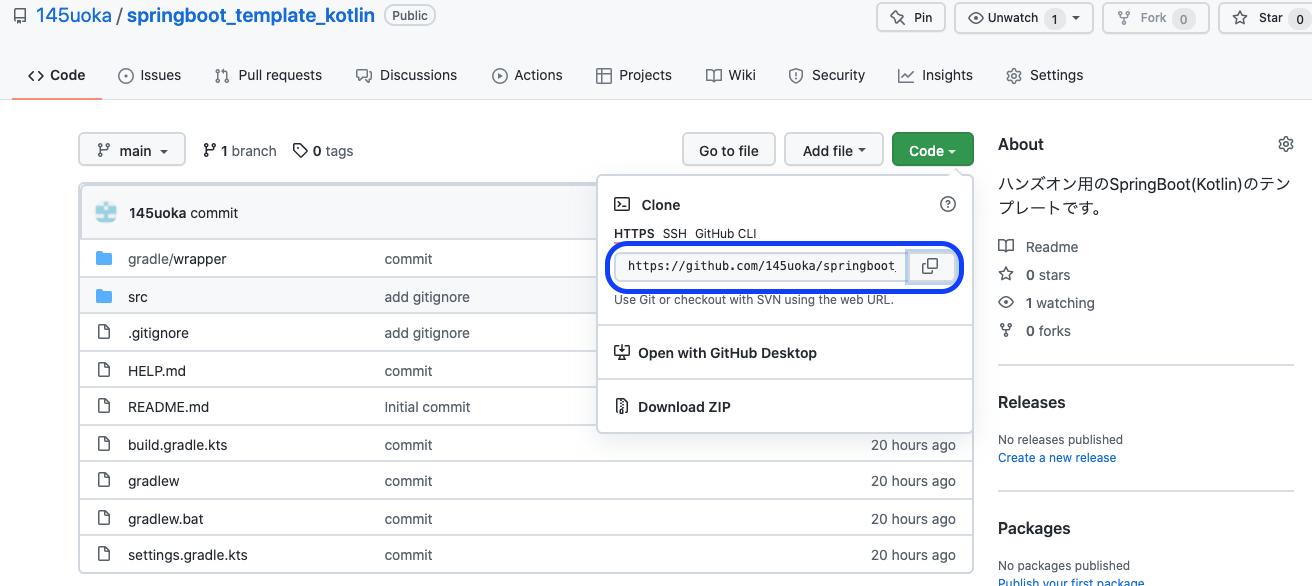Switch to the Pull requests tab
Viewport: 1312px width, 586px height.
268,75
